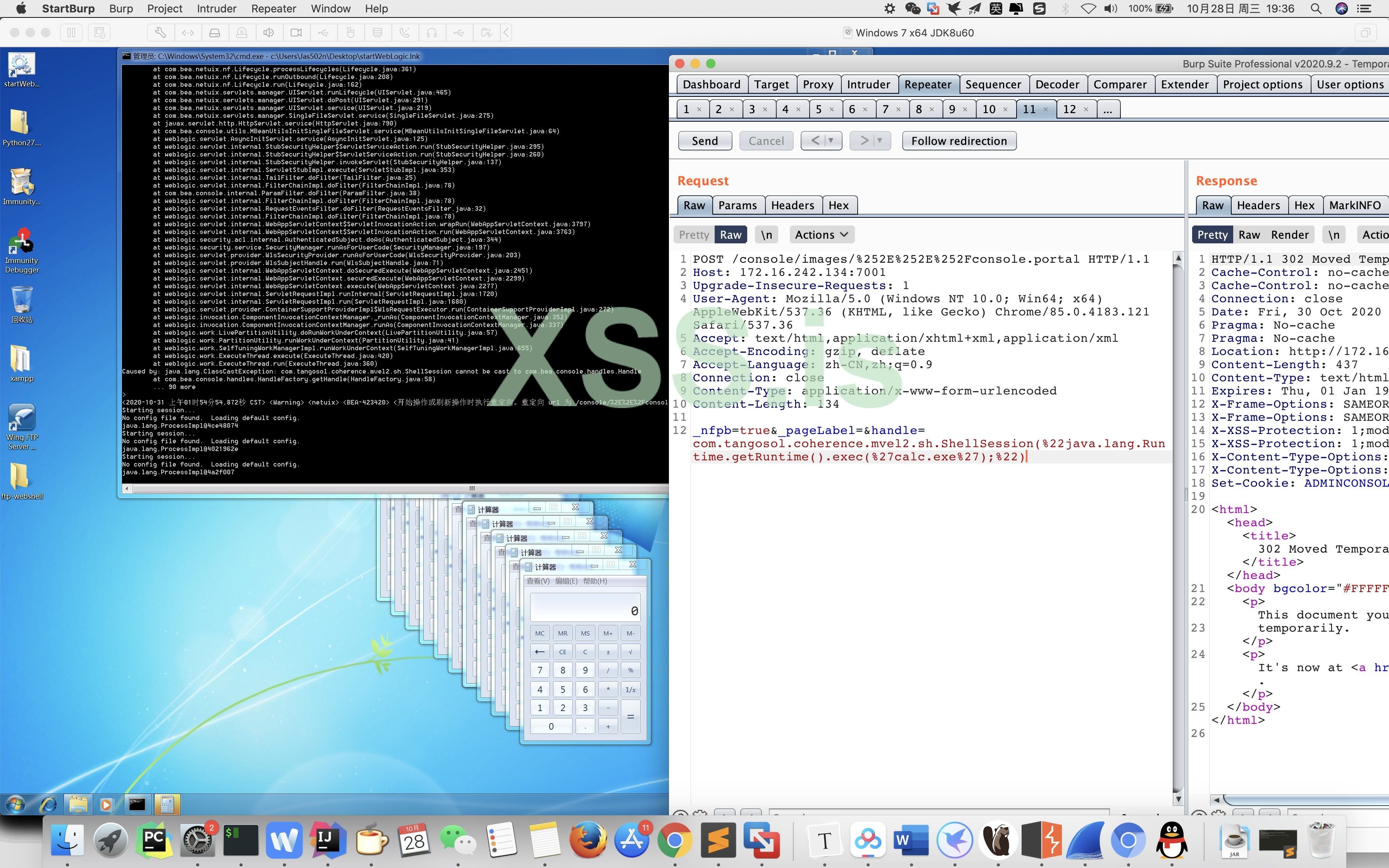Click the Windows Start orb button
The width and height of the screenshot is (1389, 868).
[16, 804]
